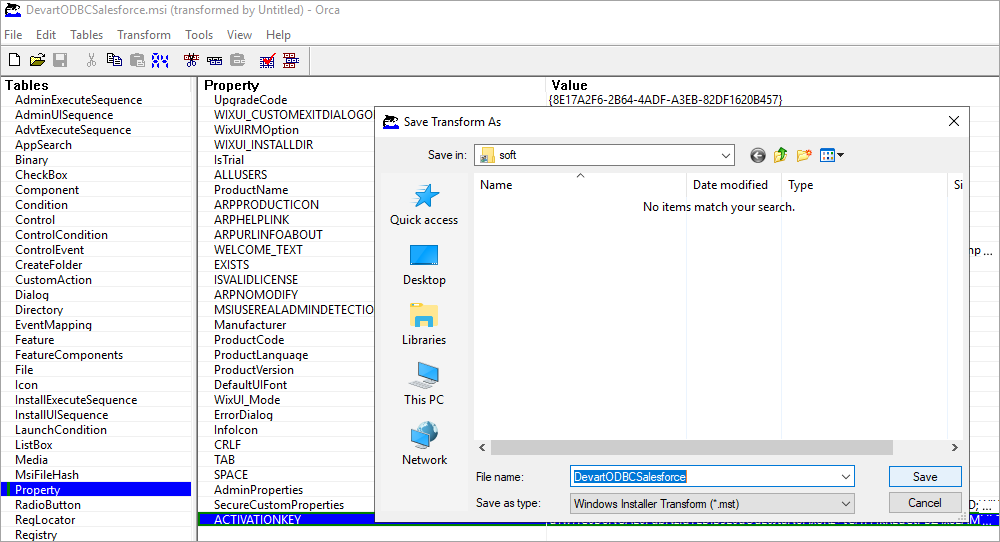Open the Help menu
Viewport: 1000px width, 542px height.
click(x=278, y=34)
